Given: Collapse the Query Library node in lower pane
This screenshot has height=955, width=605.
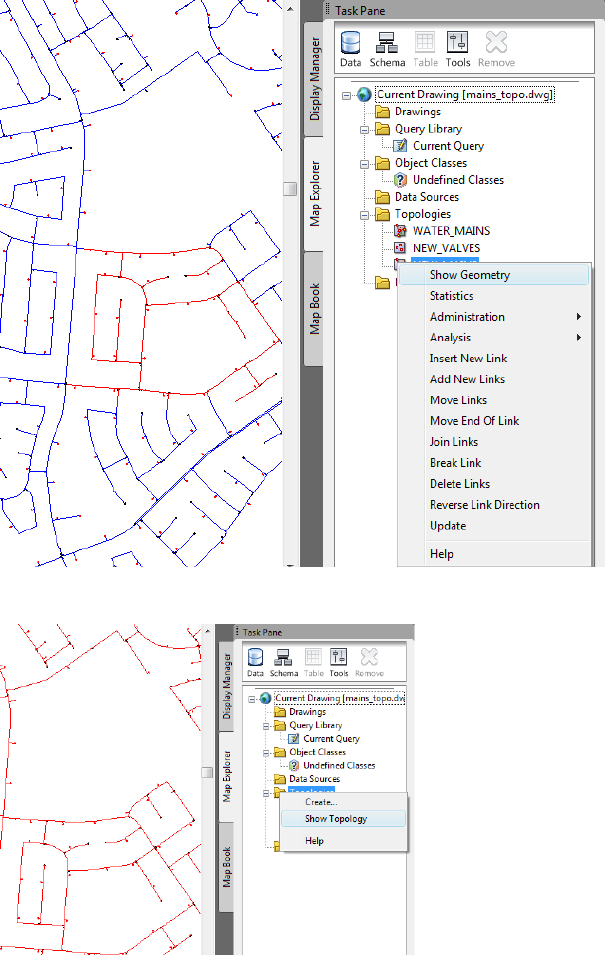Looking at the screenshot, I should pos(266,725).
